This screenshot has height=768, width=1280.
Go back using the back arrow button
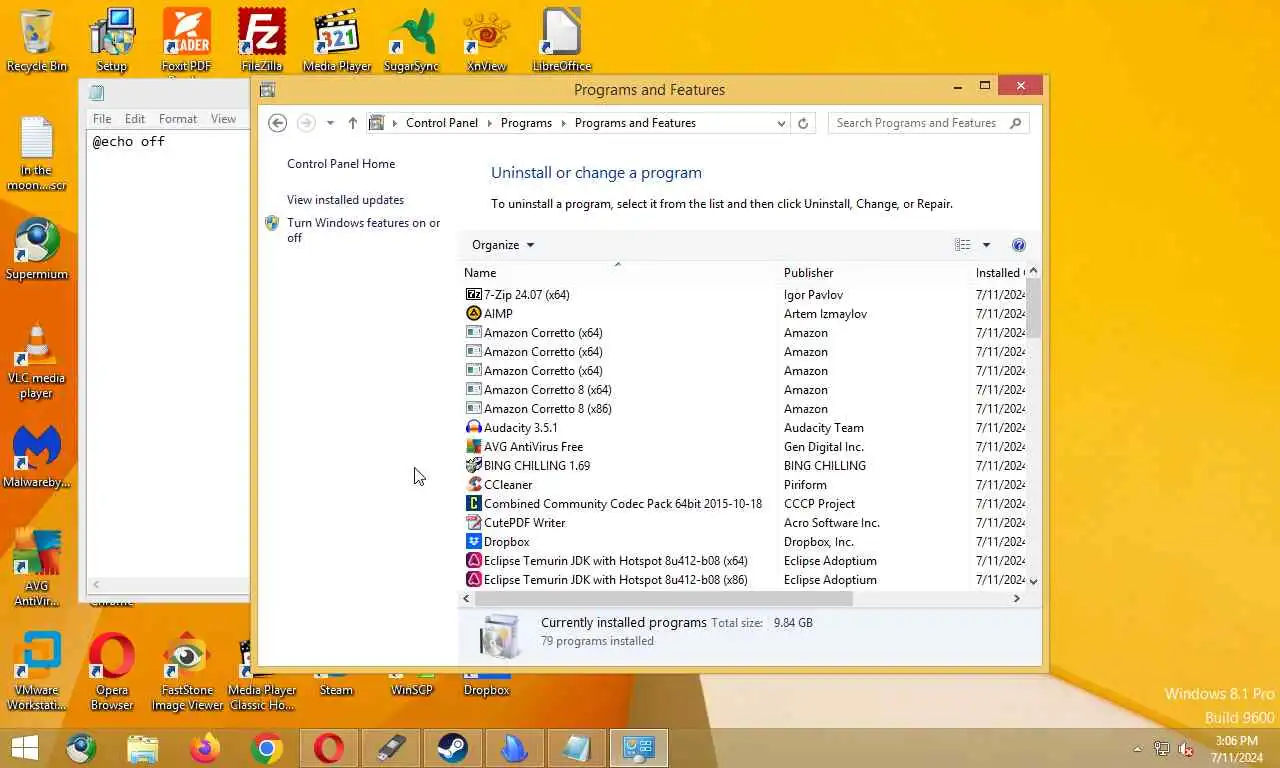tap(278, 123)
